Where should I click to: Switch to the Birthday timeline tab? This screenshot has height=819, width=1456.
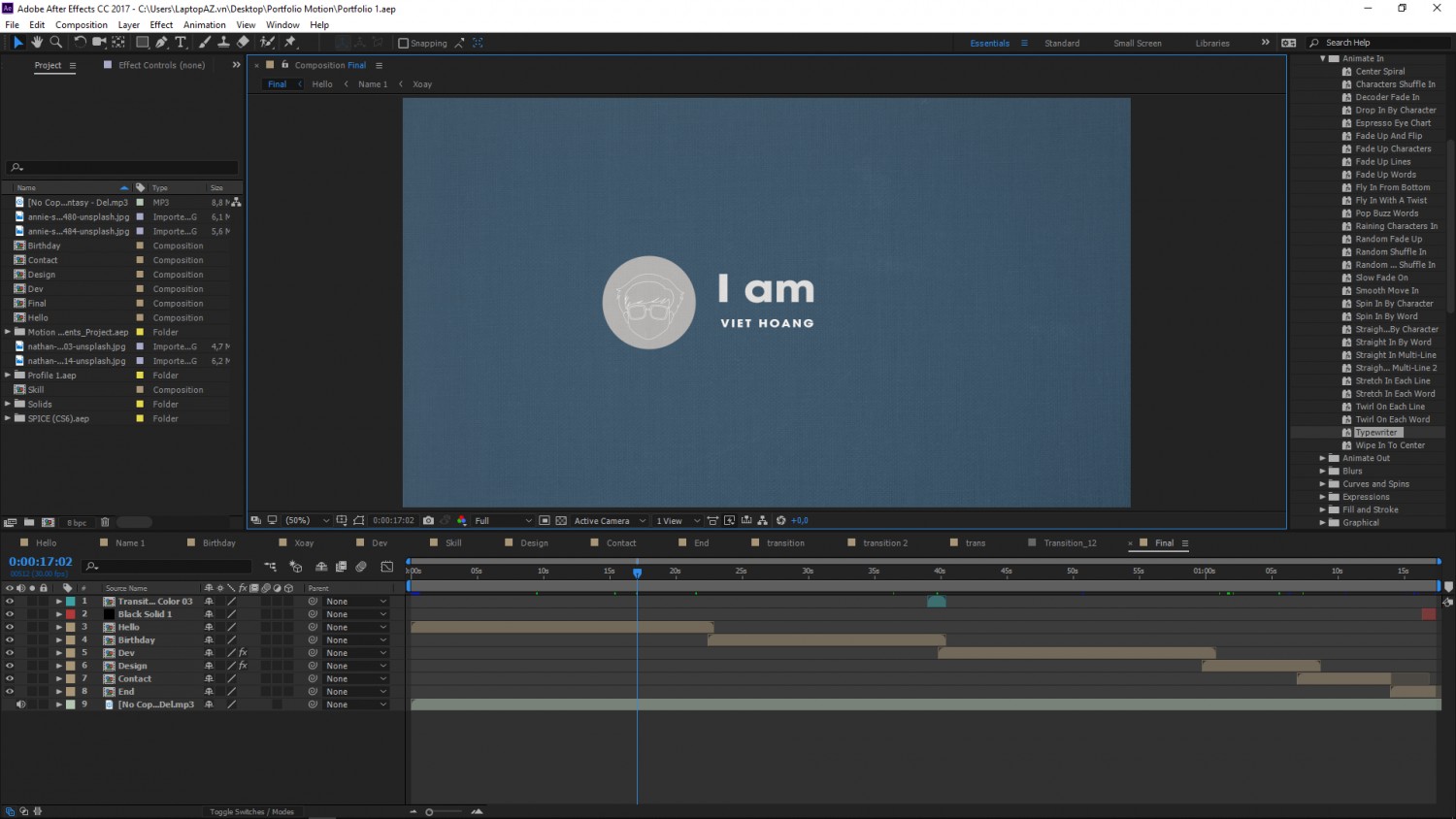(219, 543)
